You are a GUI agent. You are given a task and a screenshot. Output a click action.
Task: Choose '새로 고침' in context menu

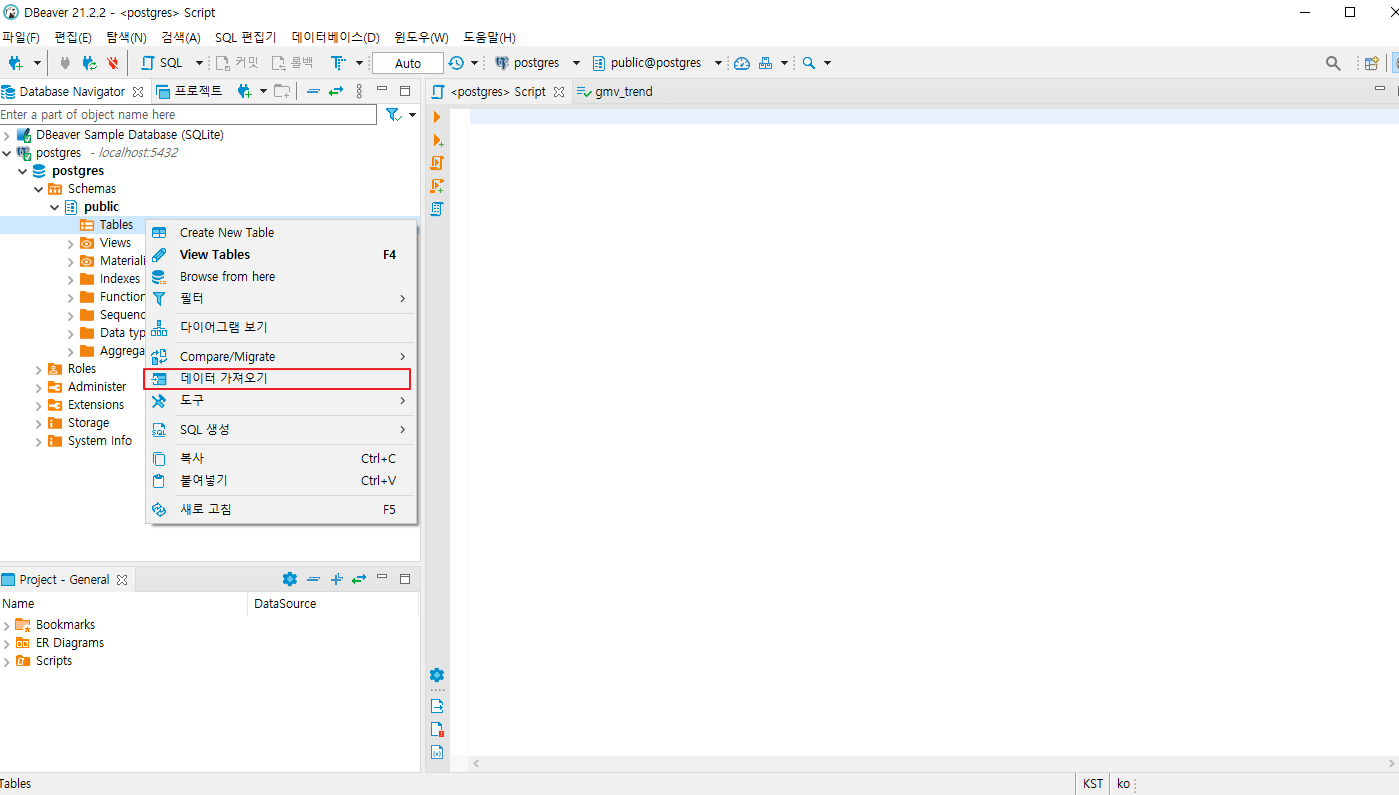pos(281,510)
